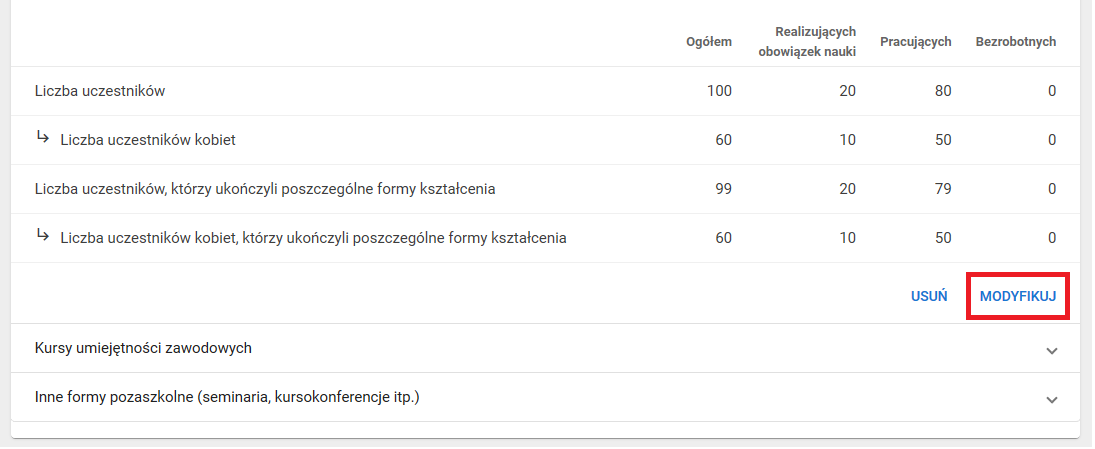The width and height of the screenshot is (1095, 449).
Task: Select the Ogółem column header
Action: pos(709,42)
